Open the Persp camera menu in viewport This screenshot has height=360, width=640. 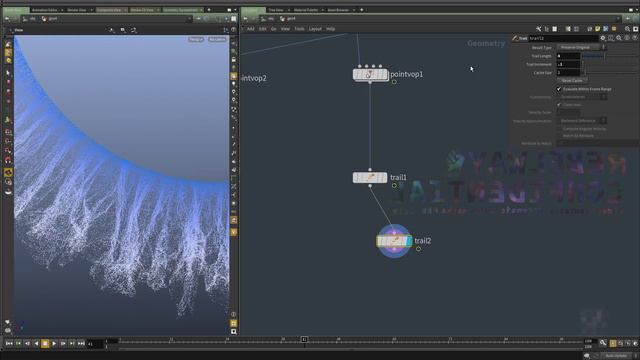point(196,40)
